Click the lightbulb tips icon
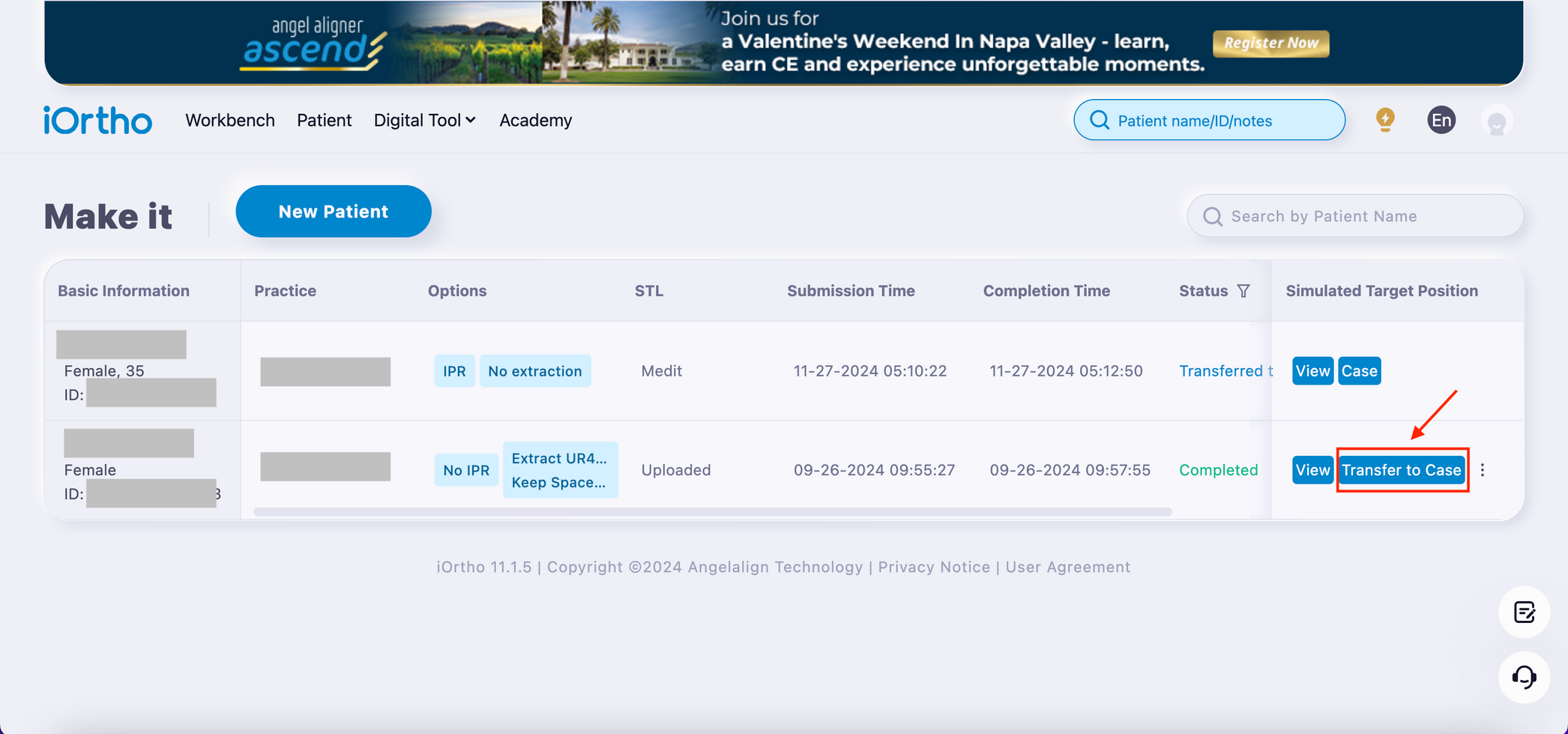The image size is (1568, 734). click(1385, 120)
